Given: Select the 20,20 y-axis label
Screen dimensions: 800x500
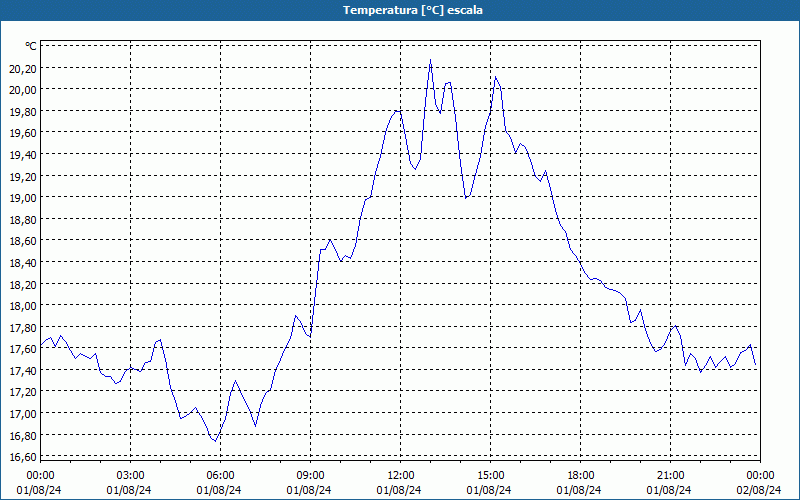Looking at the screenshot, I should pos(23,68).
